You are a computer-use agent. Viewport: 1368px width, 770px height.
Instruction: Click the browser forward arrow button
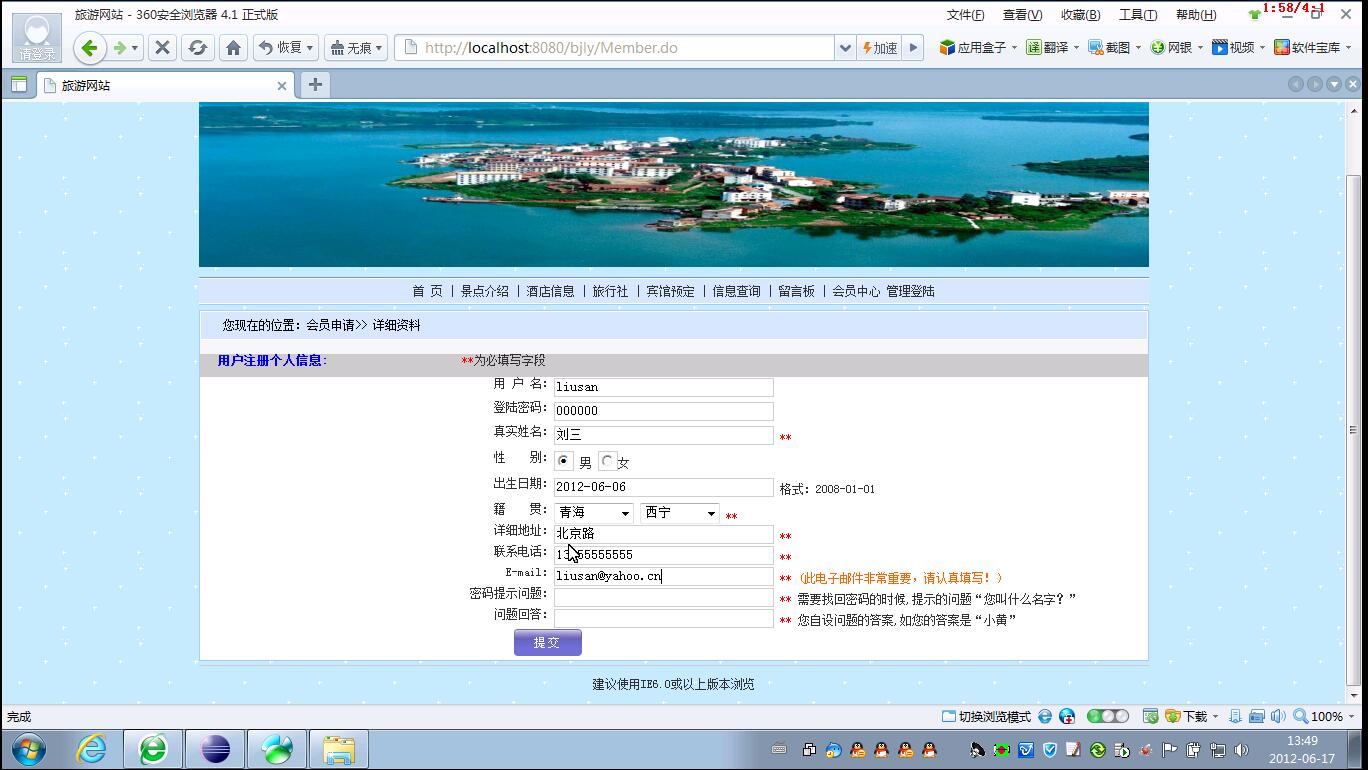click(119, 47)
